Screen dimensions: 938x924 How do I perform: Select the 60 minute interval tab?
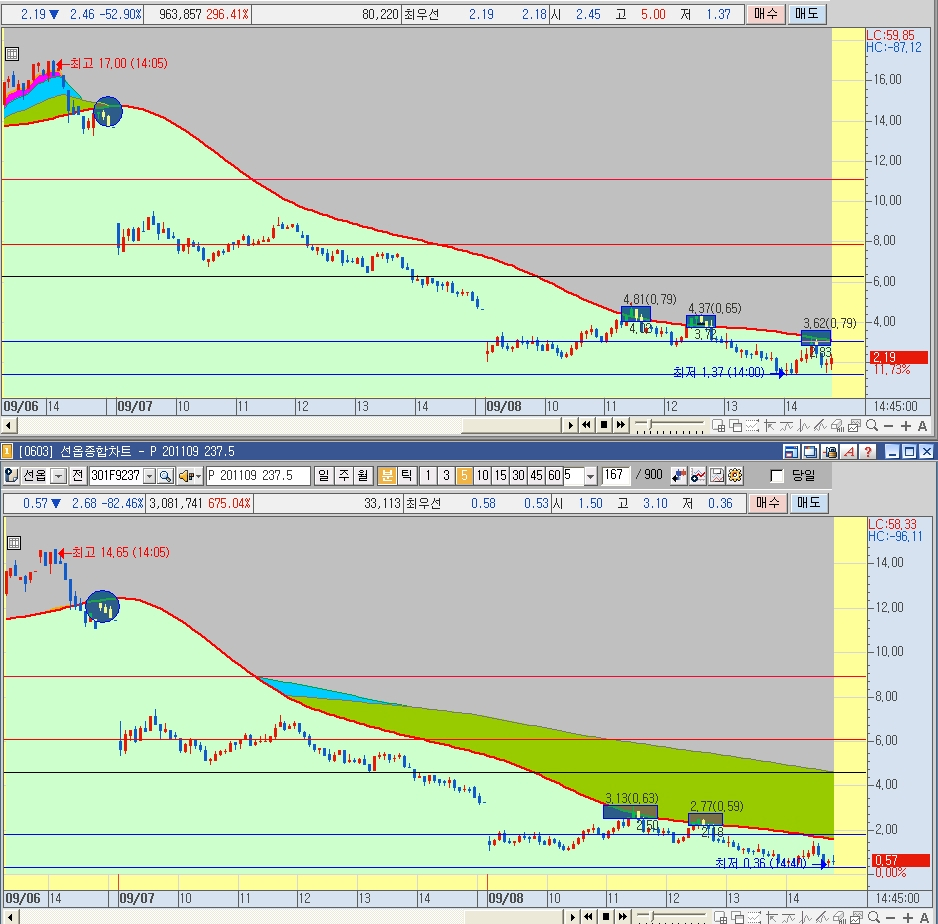pos(553,476)
